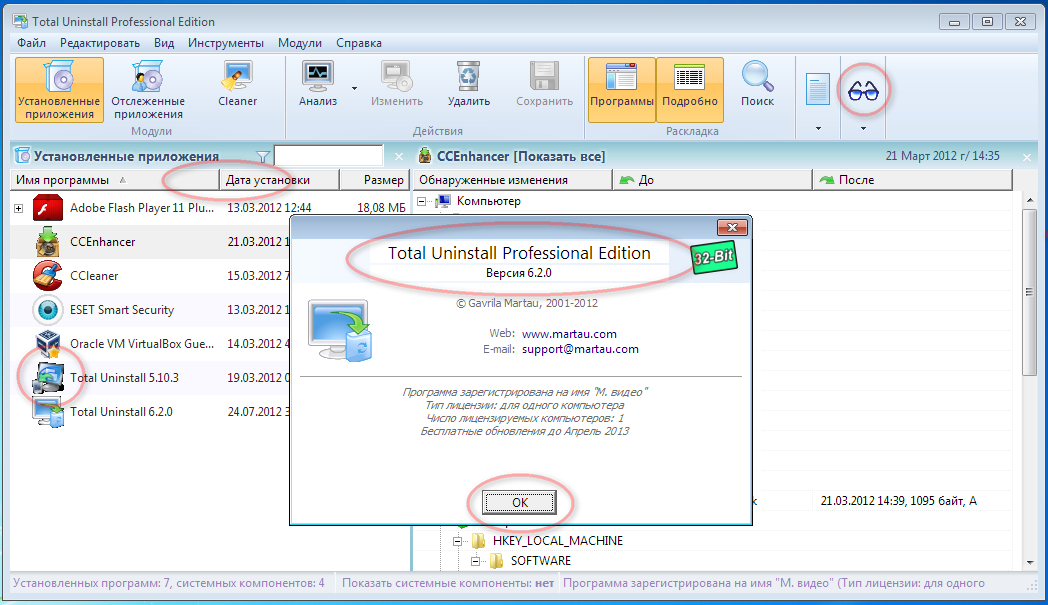Image resolution: width=1048 pixels, height=605 pixels.
Task: Toggle Программы layout button
Action: (x=622, y=90)
